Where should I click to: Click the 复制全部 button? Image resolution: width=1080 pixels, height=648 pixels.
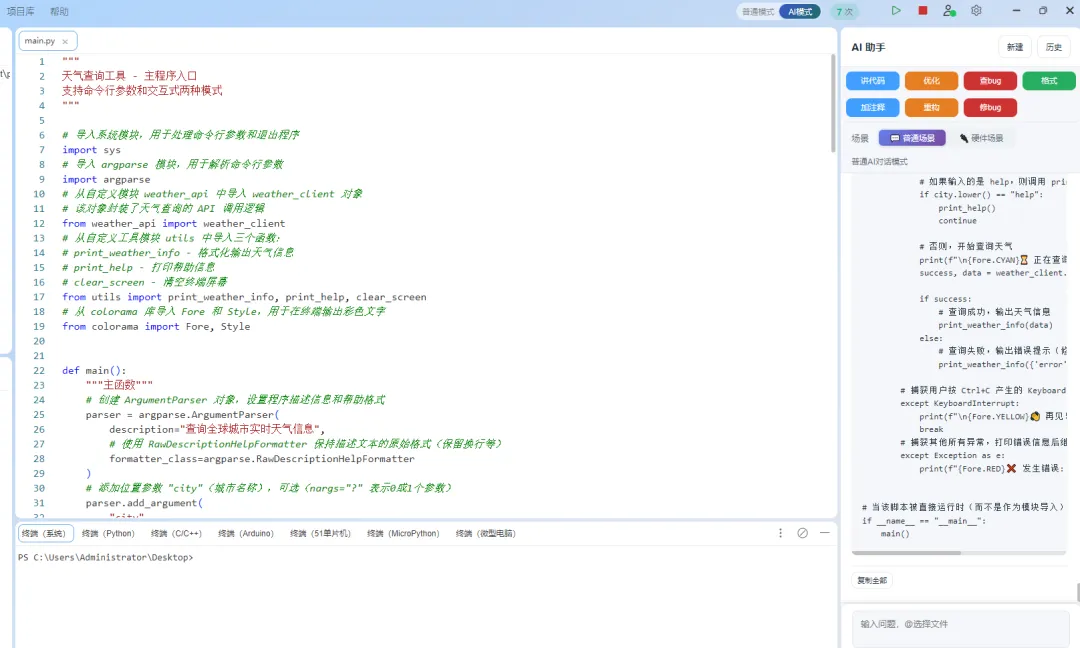point(872,581)
